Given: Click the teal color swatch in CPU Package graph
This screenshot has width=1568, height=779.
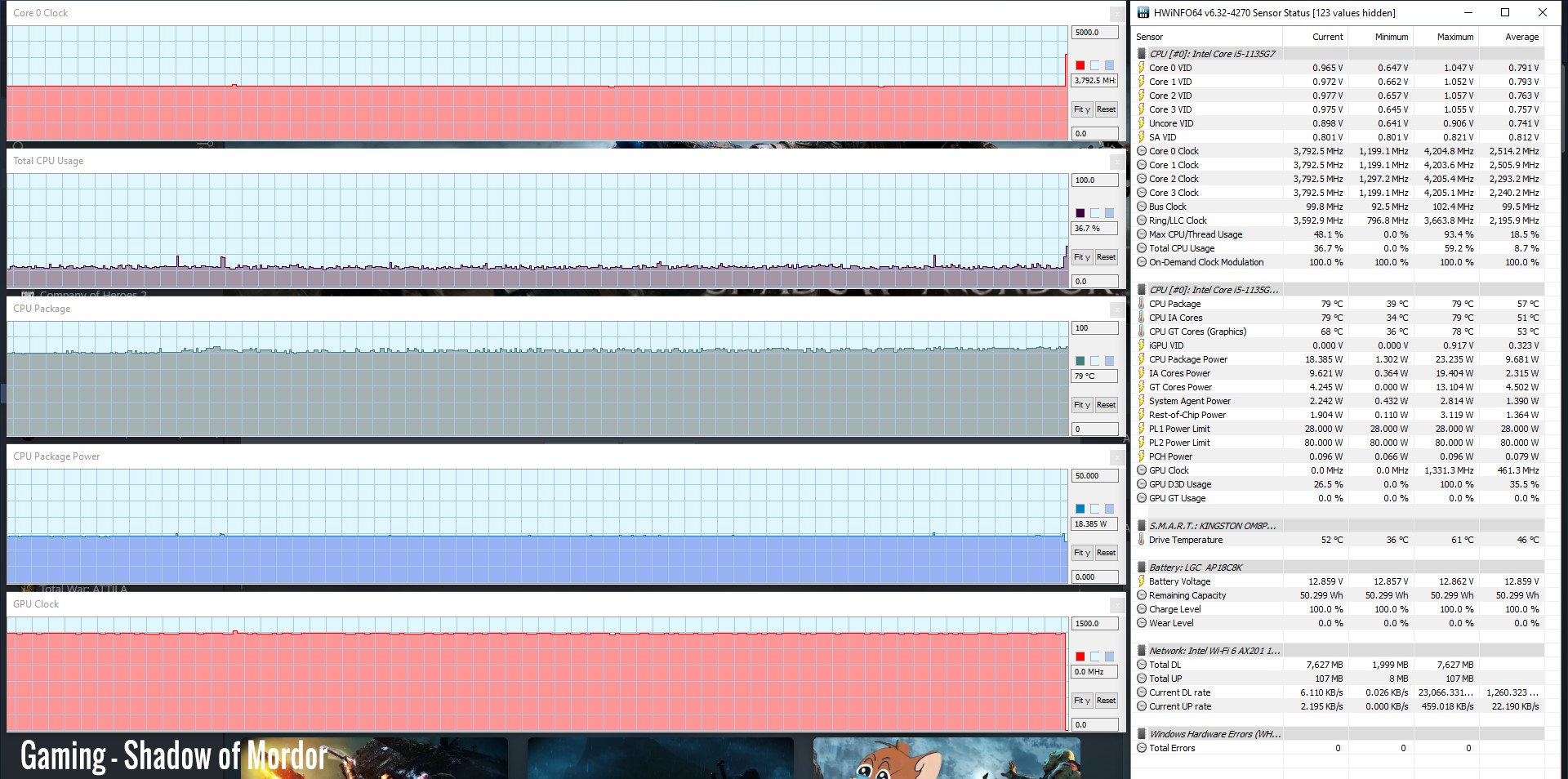Looking at the screenshot, I should click(x=1080, y=361).
